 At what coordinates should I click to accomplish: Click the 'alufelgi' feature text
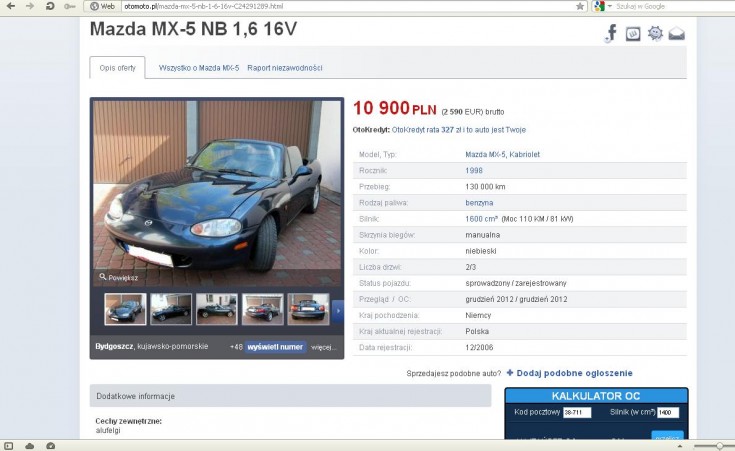tap(108, 430)
